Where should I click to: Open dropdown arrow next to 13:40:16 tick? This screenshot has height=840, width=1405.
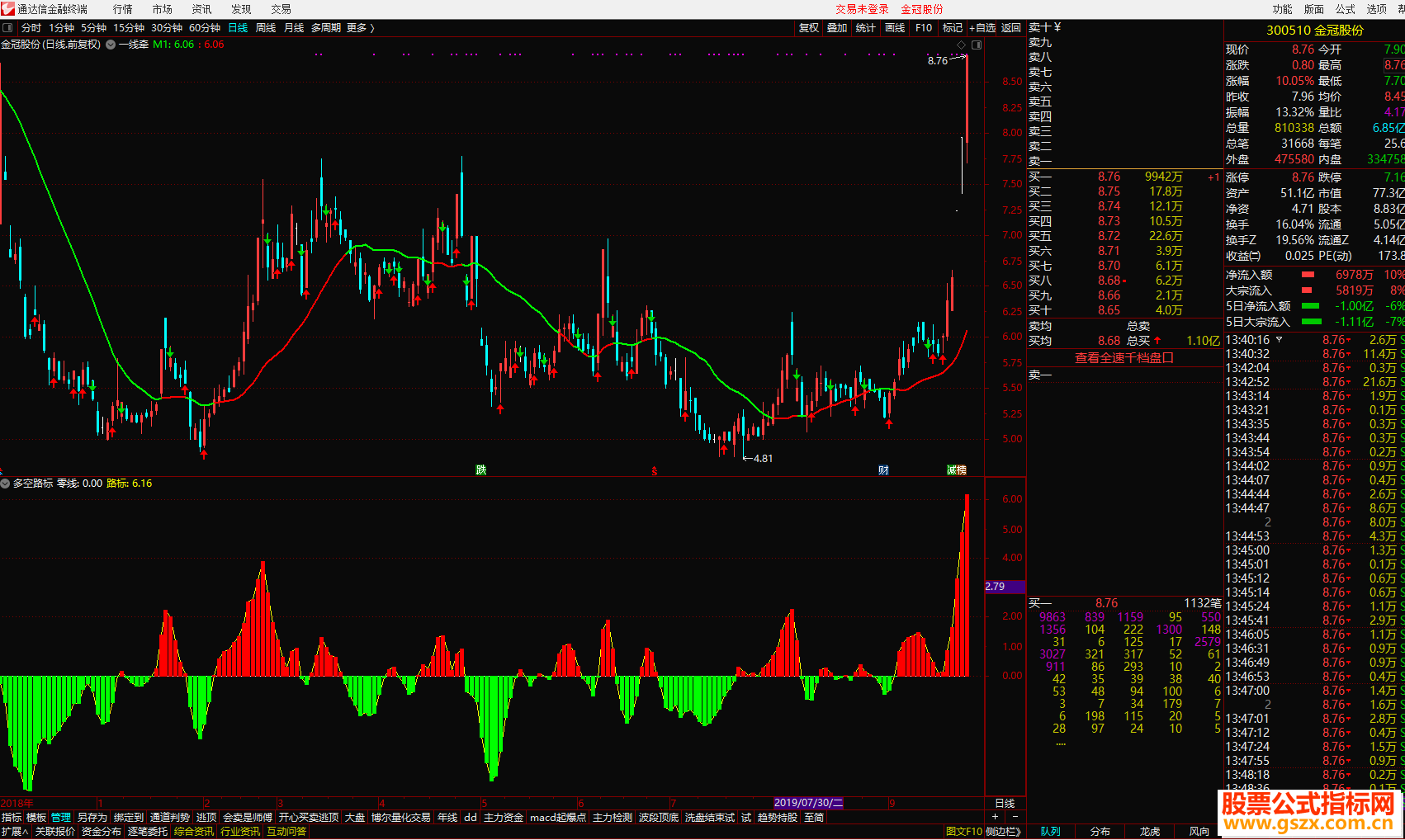pyautogui.click(x=1280, y=340)
